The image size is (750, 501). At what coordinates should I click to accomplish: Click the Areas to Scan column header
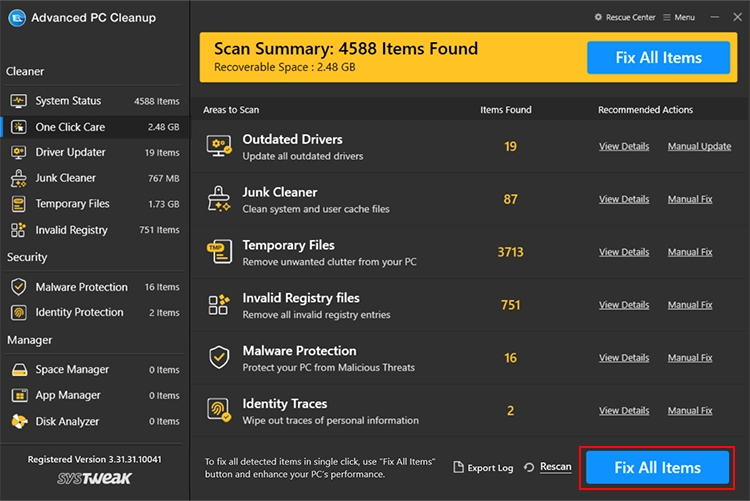coord(231,110)
